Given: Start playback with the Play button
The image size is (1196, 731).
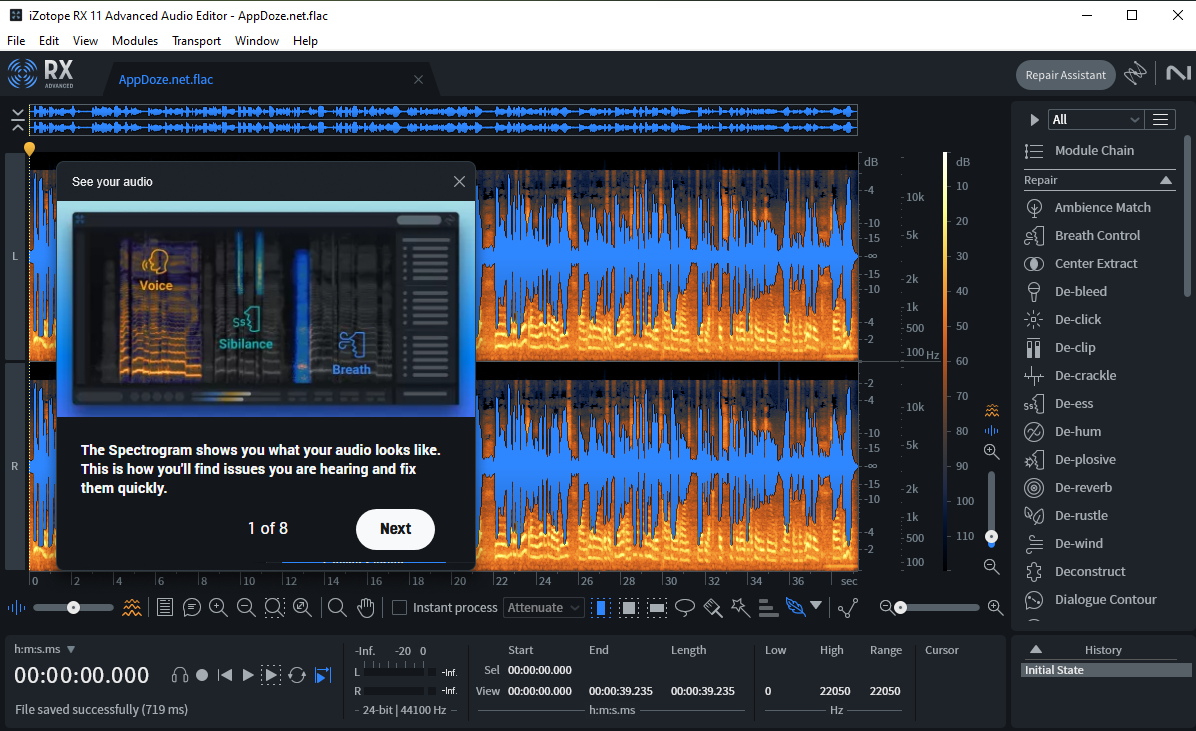Looking at the screenshot, I should coord(248,675).
